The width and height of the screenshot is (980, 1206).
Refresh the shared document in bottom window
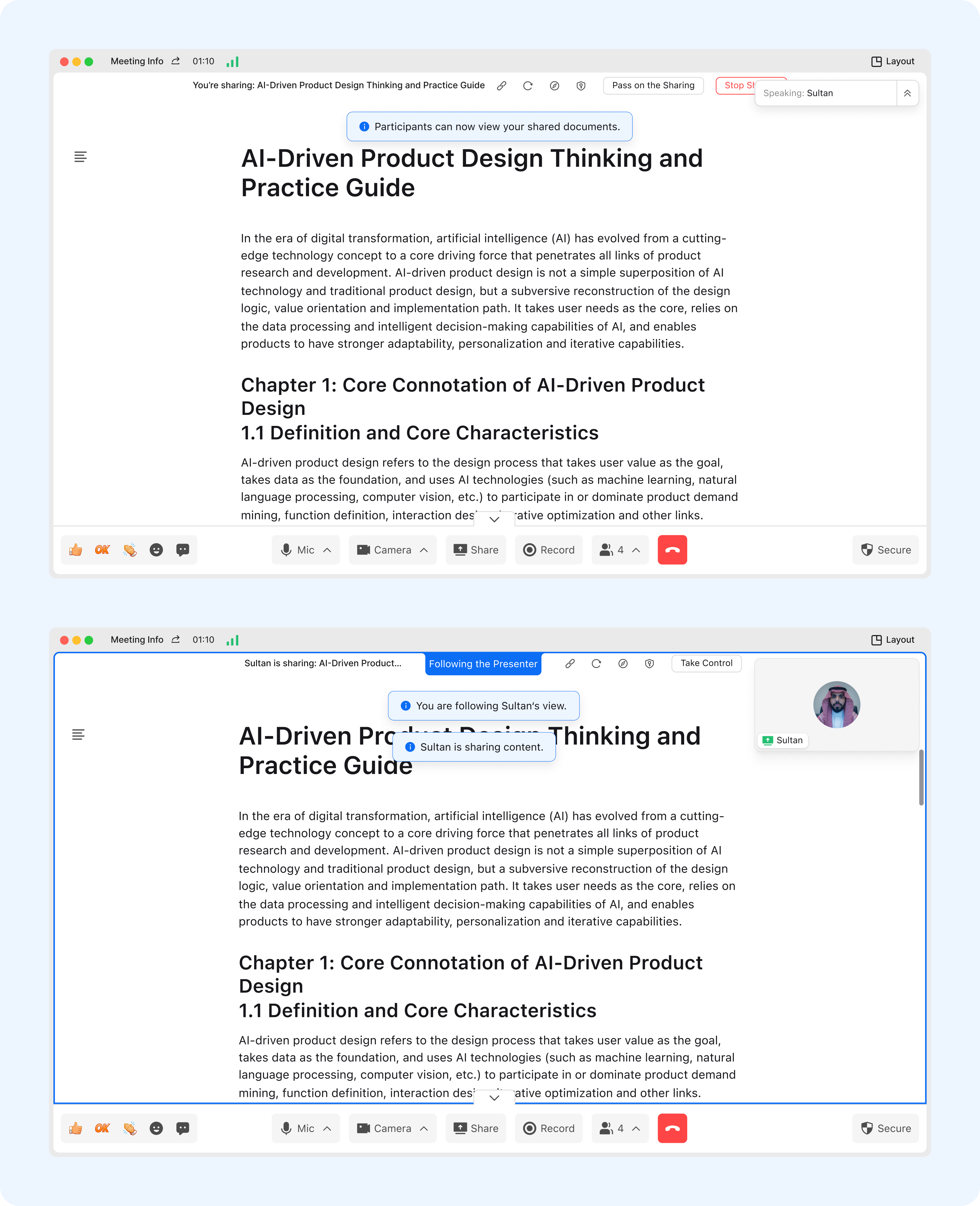pos(596,663)
